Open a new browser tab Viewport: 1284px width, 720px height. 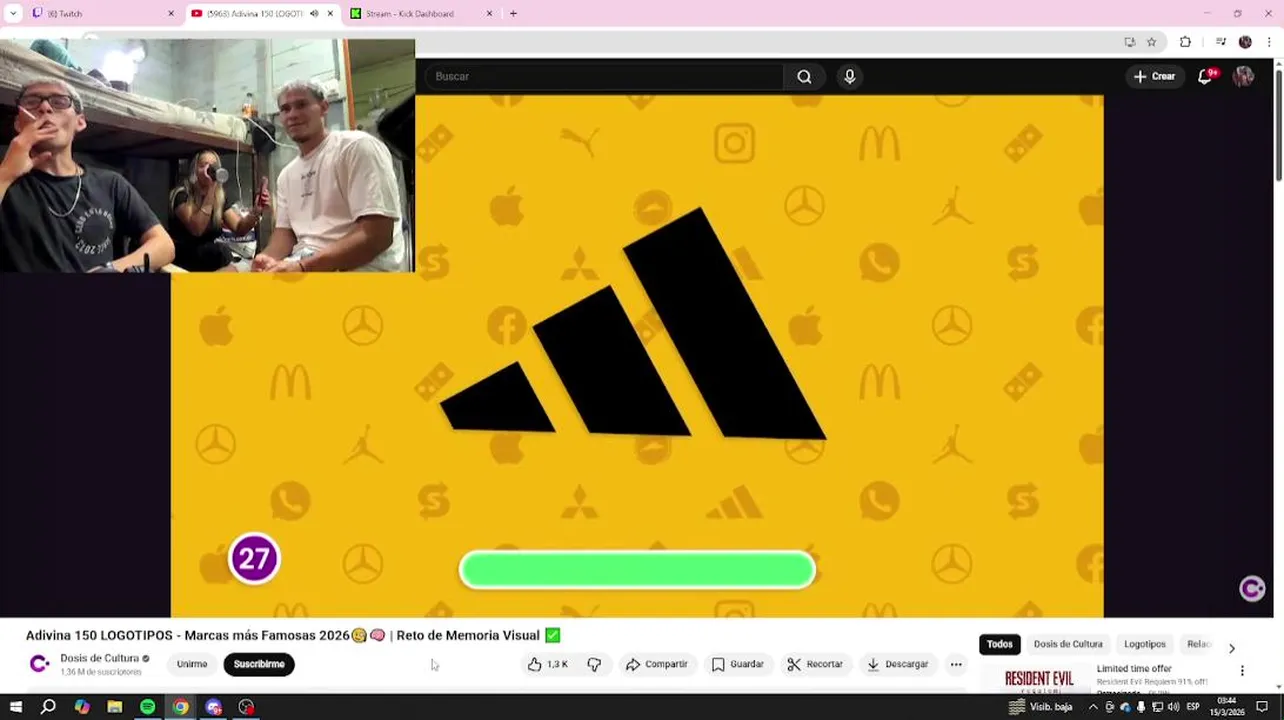point(513,14)
